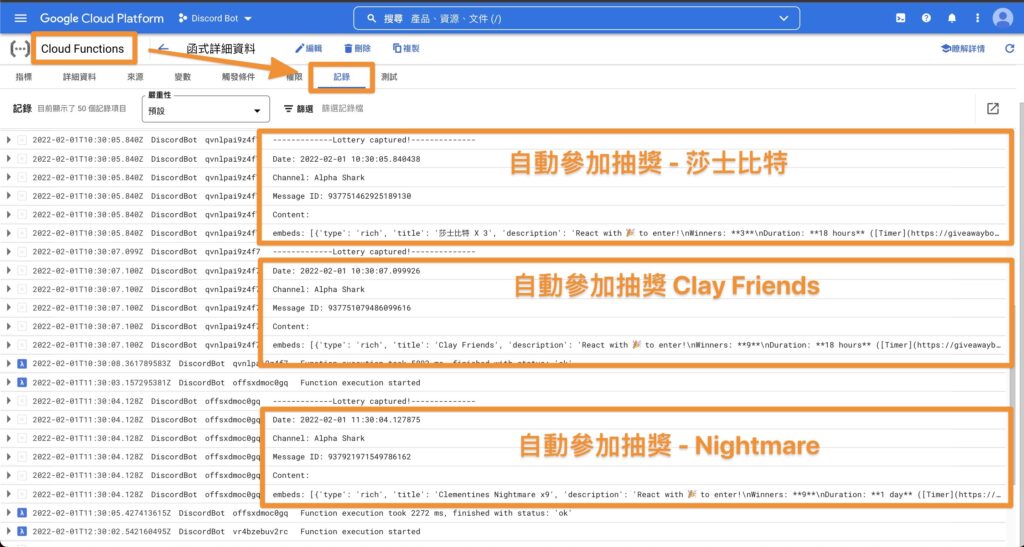Expand log entry at 11:30:03.157295381Z
This screenshot has height=547, width=1024.
[8, 383]
